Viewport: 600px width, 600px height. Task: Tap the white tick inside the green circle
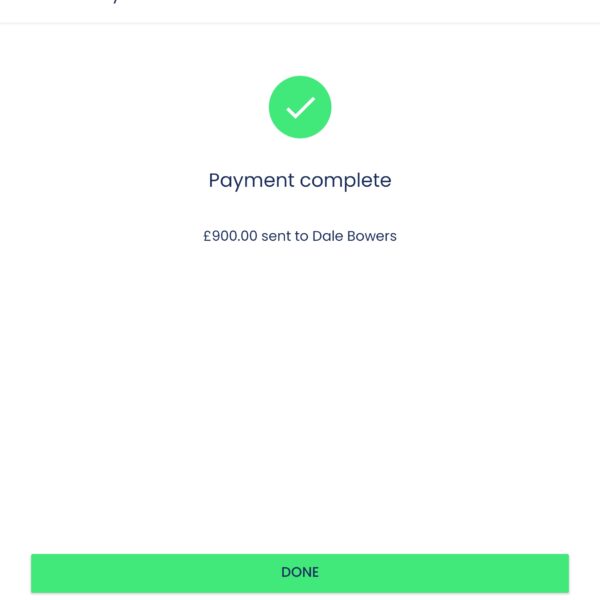click(x=300, y=107)
